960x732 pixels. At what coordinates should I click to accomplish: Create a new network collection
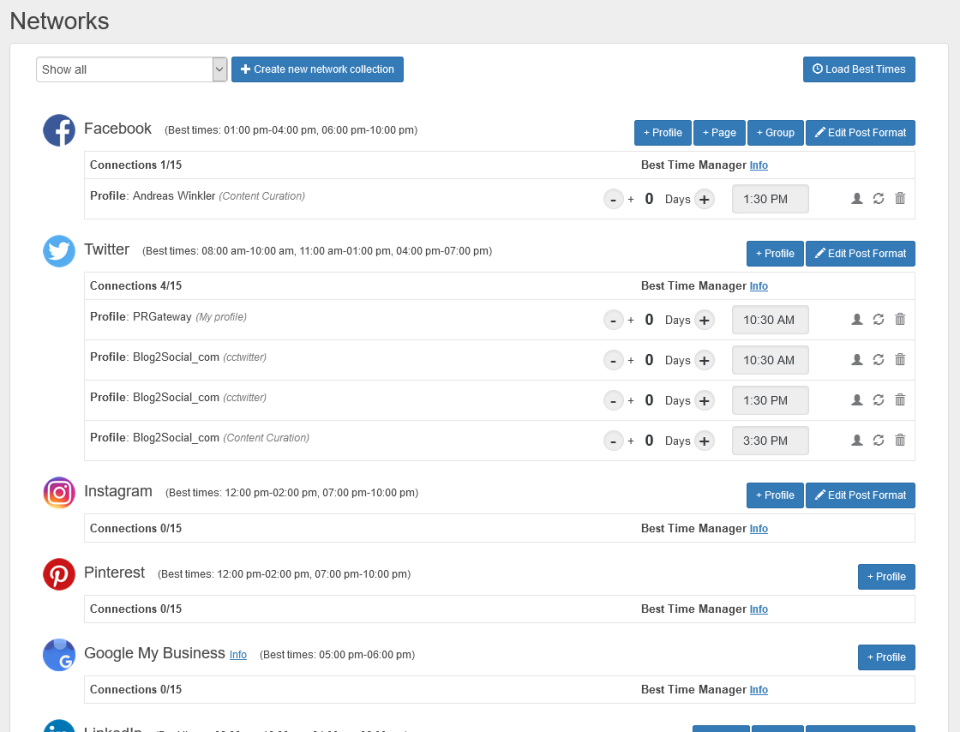pos(317,69)
